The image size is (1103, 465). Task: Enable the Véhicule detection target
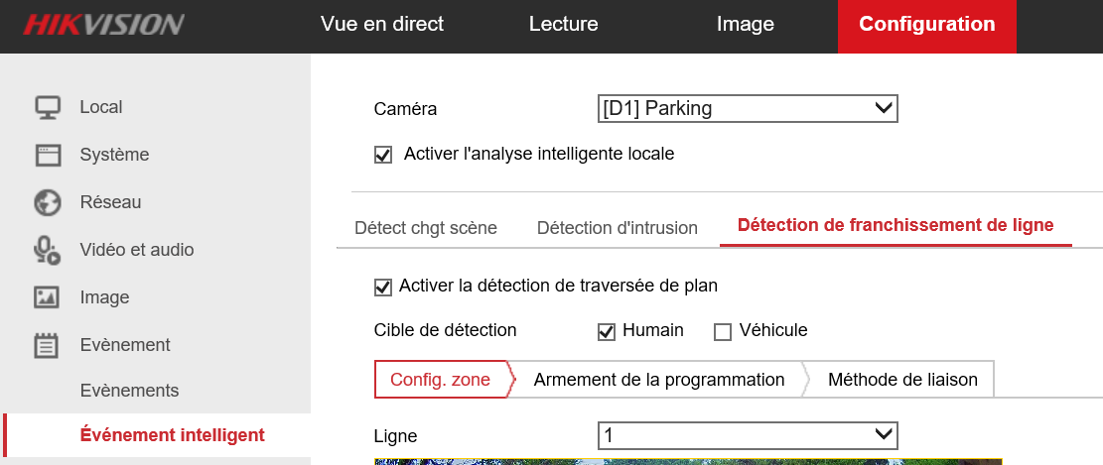pos(723,331)
